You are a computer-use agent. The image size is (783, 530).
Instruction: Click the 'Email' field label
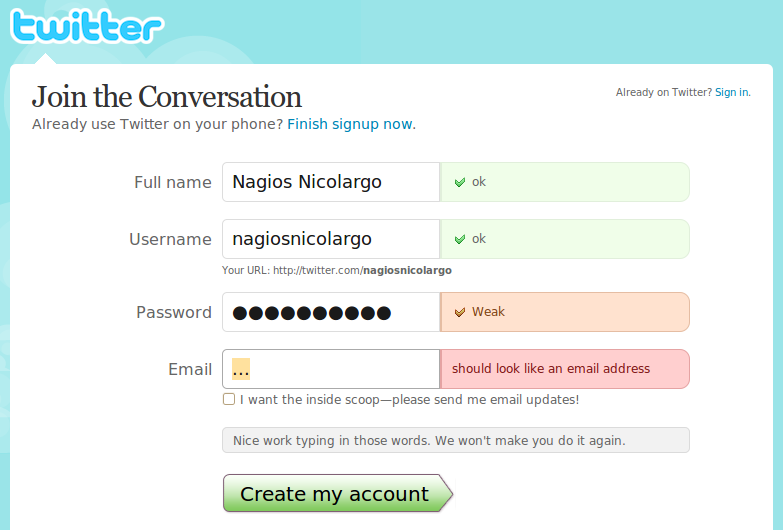pos(190,369)
